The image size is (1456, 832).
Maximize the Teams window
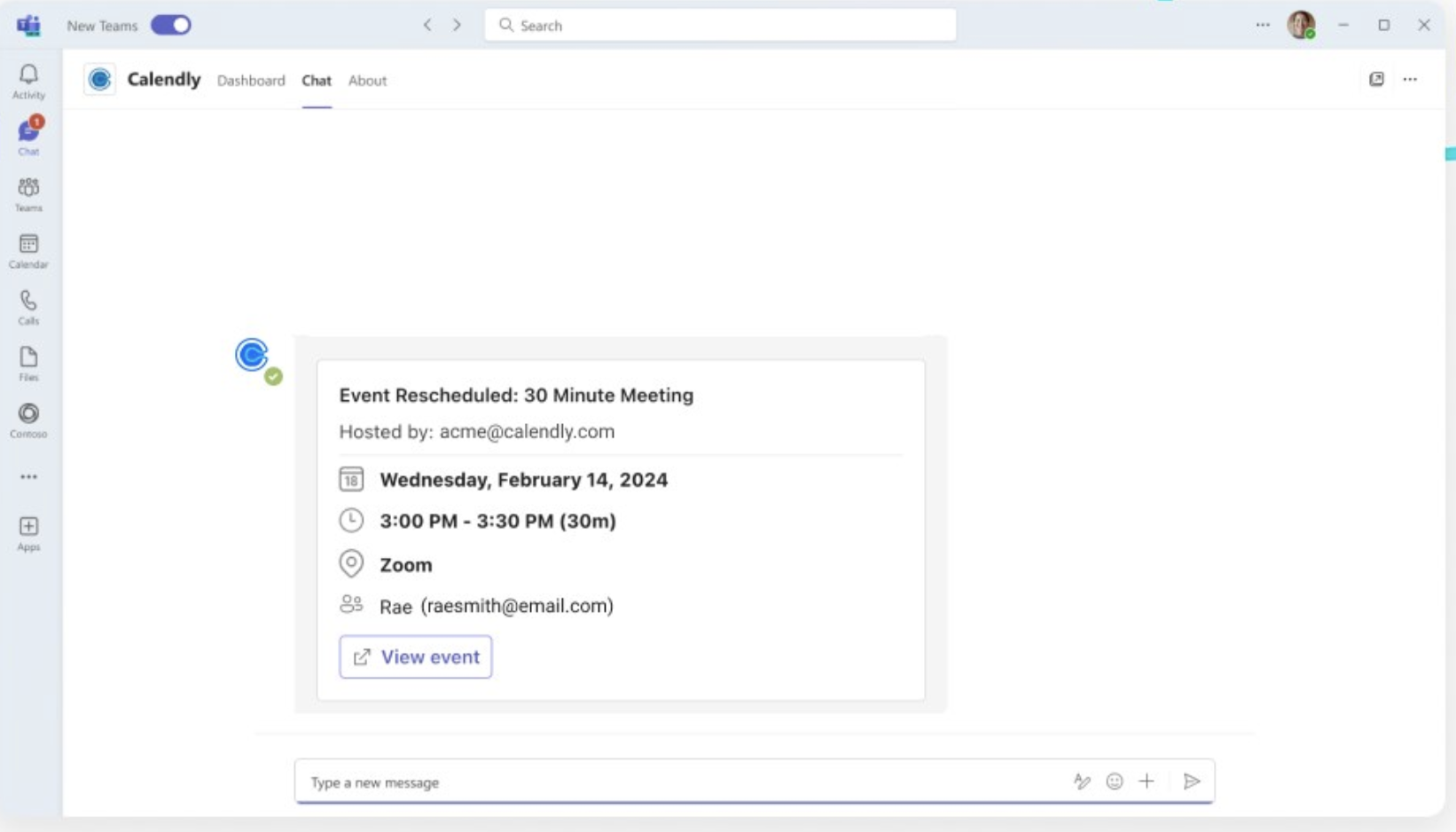pyautogui.click(x=1383, y=25)
